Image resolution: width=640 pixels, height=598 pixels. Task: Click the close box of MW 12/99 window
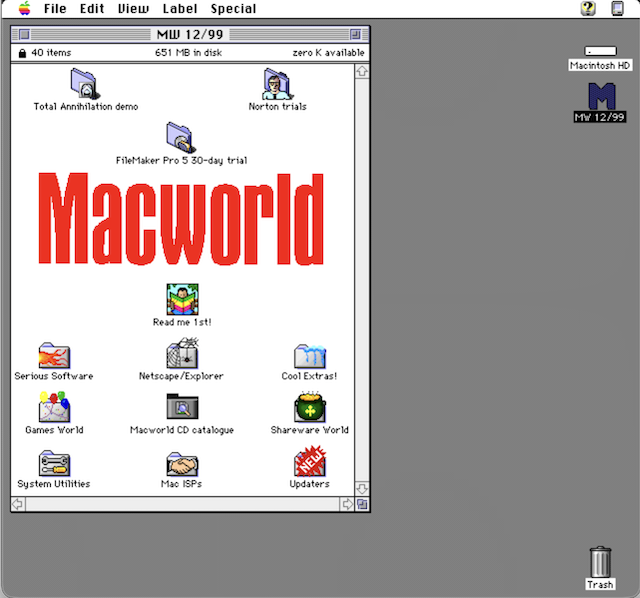pyautogui.click(x=24, y=34)
